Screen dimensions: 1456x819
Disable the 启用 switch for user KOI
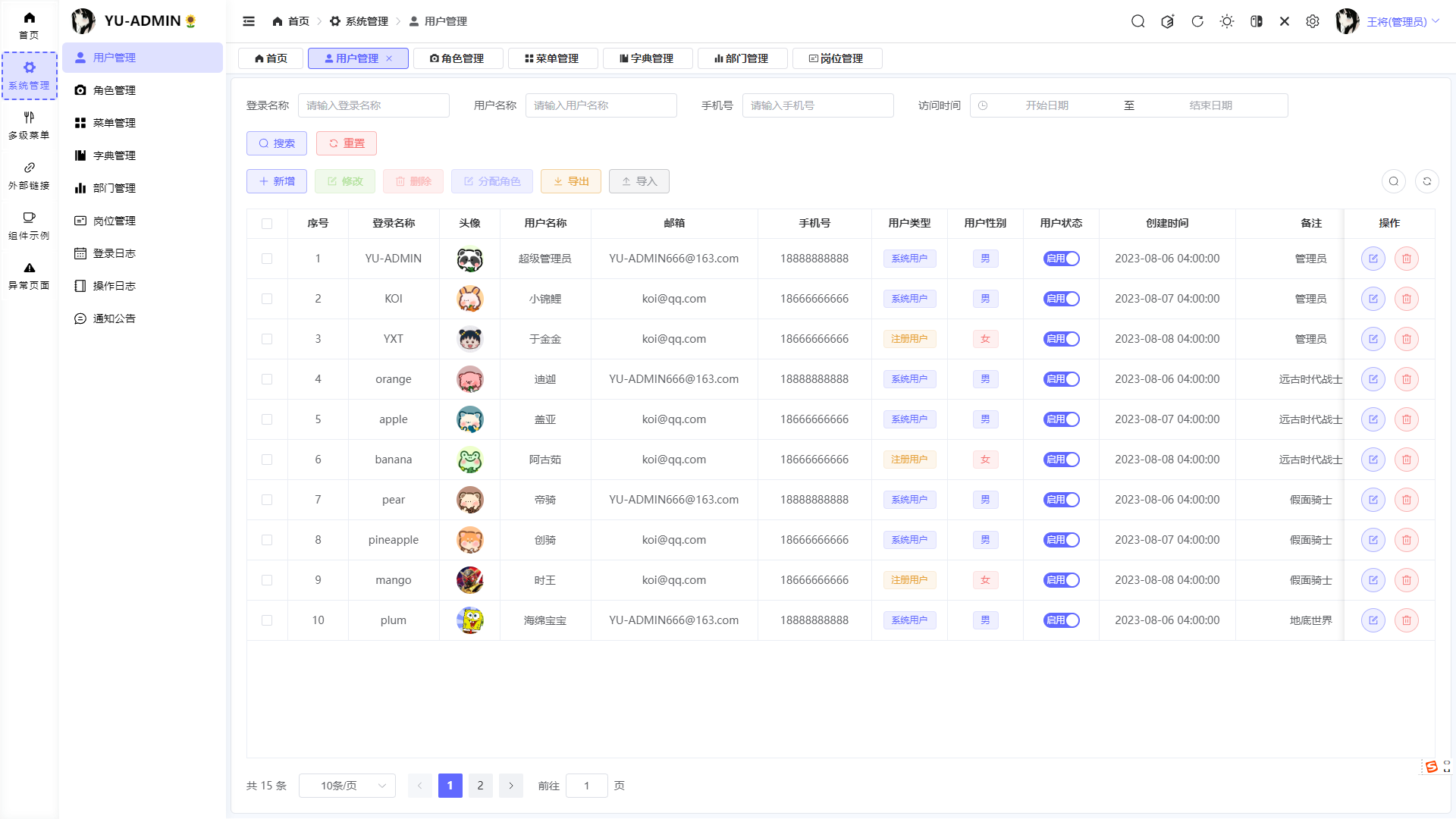click(x=1061, y=298)
